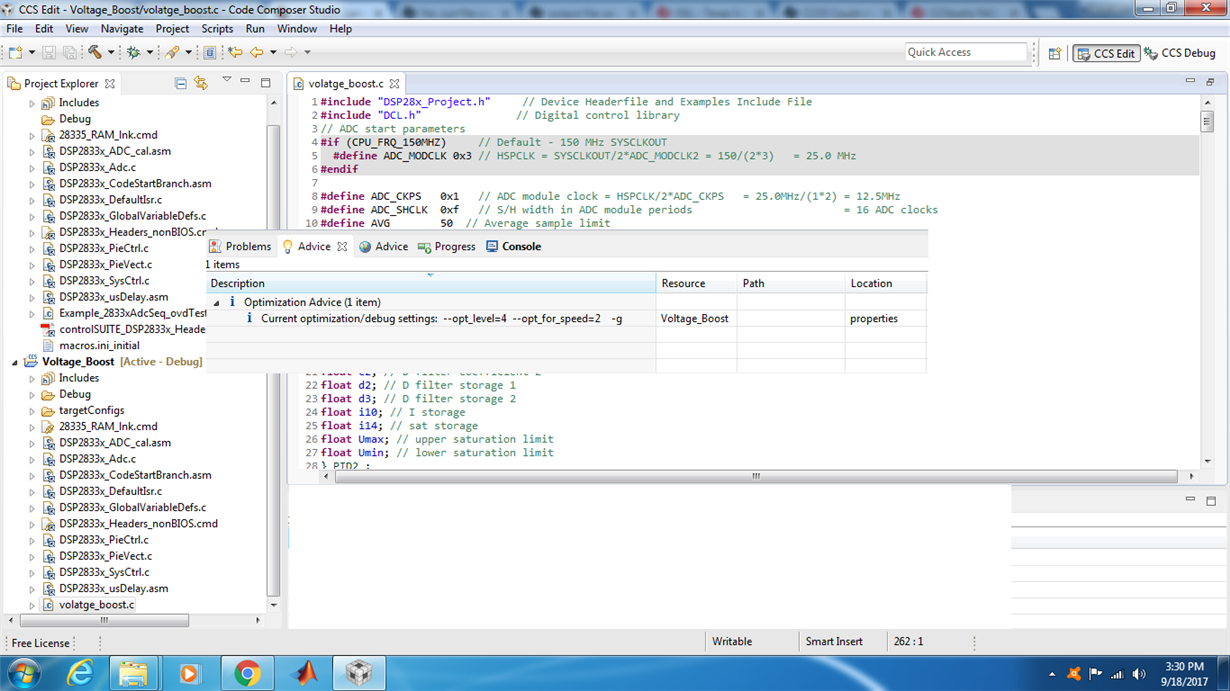Screen dimensions: 1230x691
Task: Open the Navigate menu
Action: pos(122,29)
